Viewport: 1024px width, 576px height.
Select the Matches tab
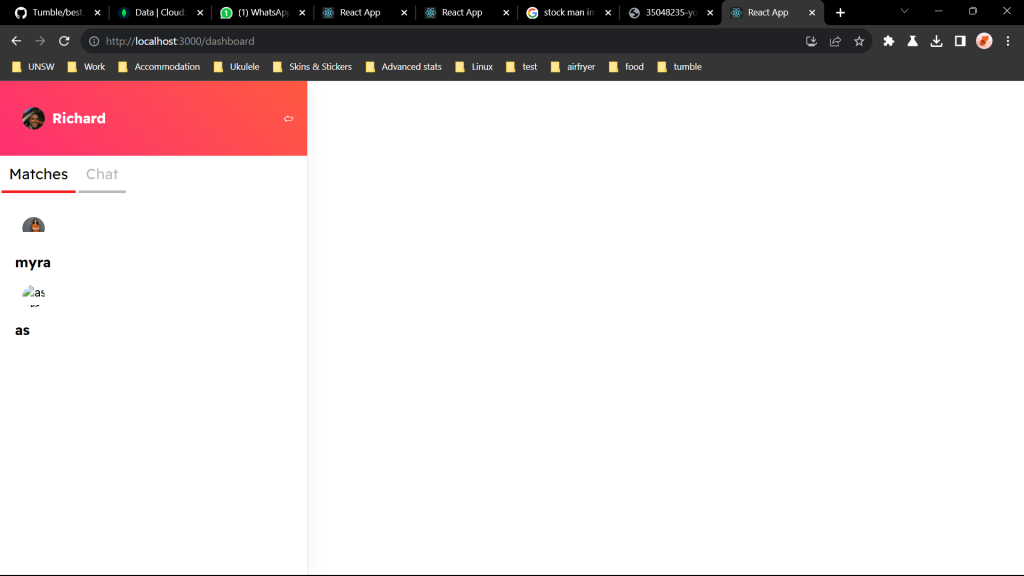coord(39,174)
